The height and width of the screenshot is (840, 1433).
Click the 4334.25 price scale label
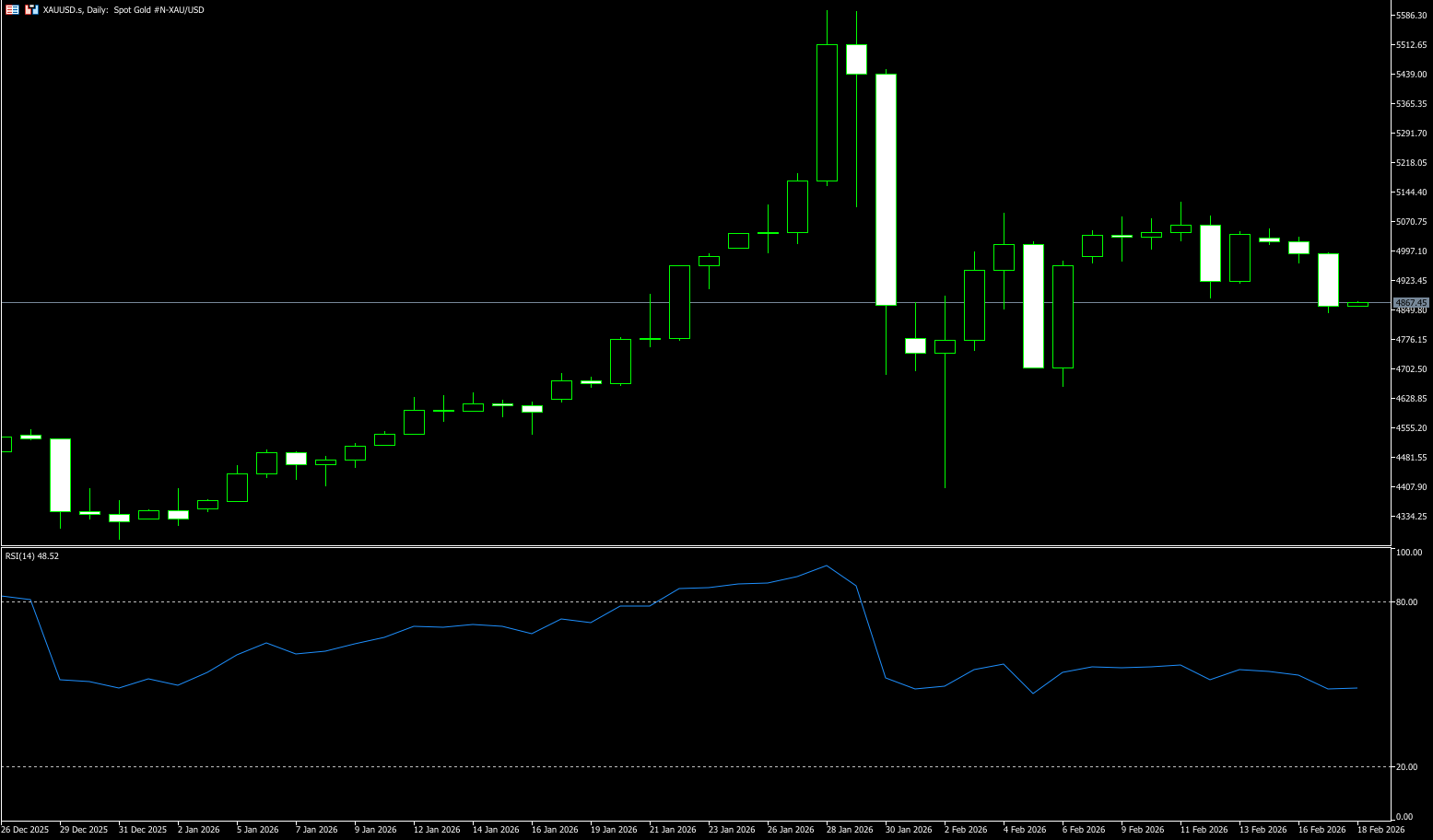point(1411,517)
